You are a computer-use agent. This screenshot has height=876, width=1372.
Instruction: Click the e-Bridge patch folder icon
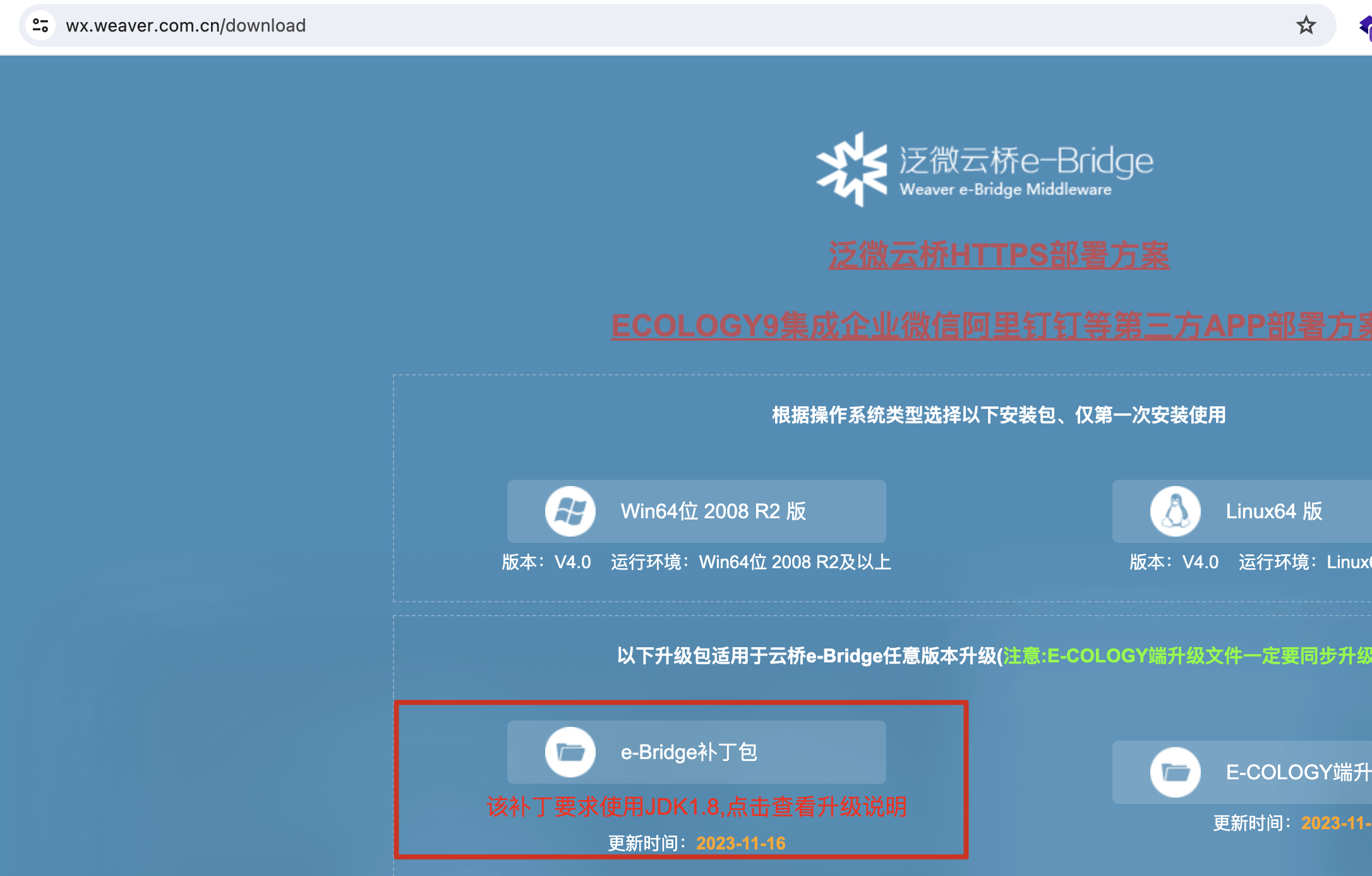(570, 752)
